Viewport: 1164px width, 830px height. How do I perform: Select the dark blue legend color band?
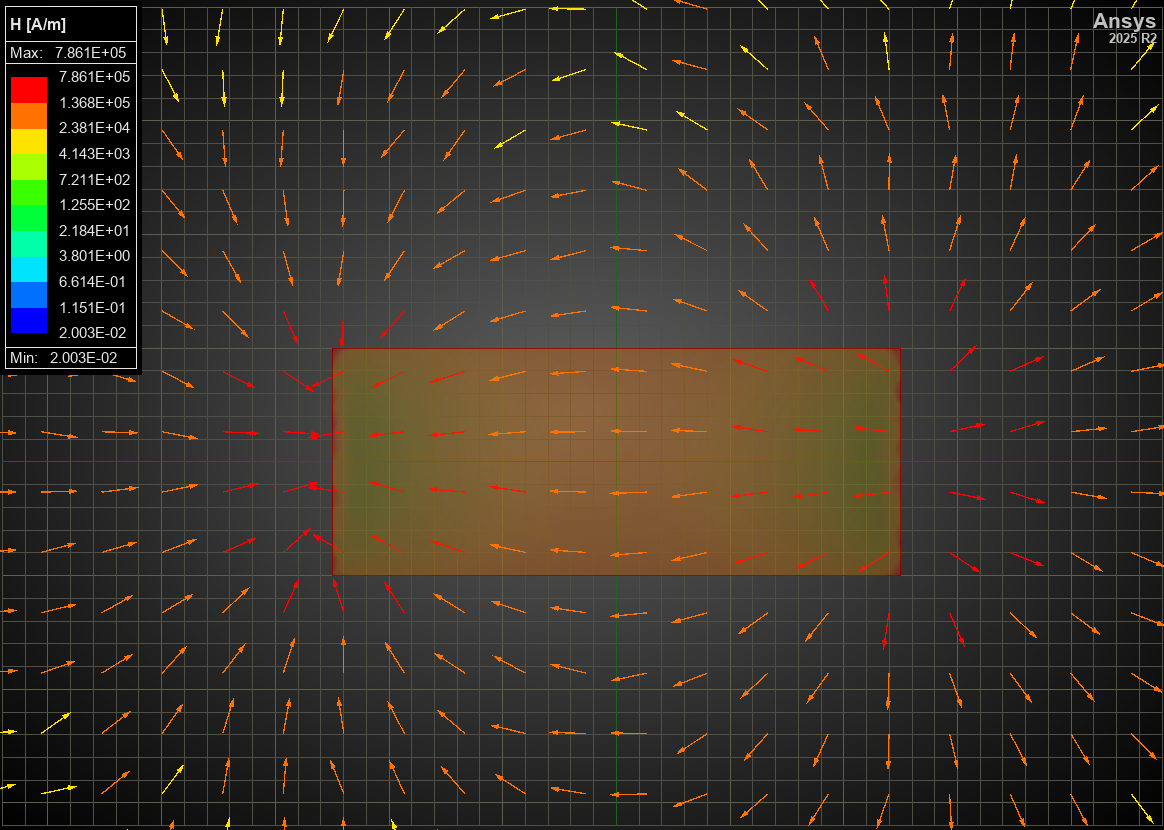[29, 321]
